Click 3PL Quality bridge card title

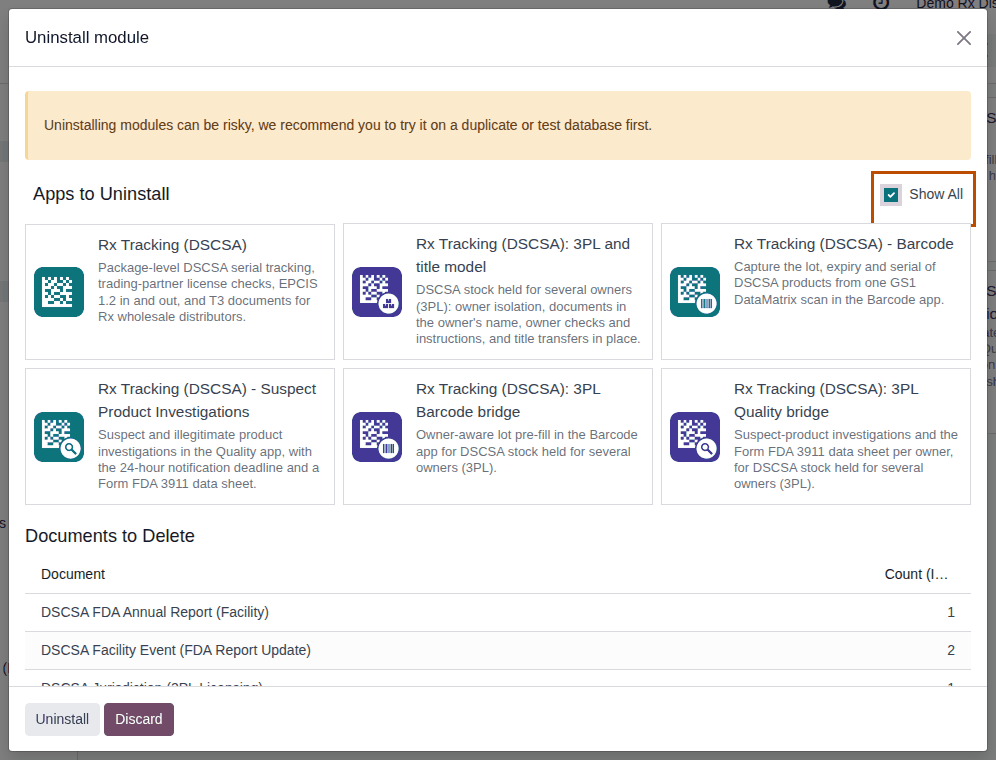coord(826,400)
